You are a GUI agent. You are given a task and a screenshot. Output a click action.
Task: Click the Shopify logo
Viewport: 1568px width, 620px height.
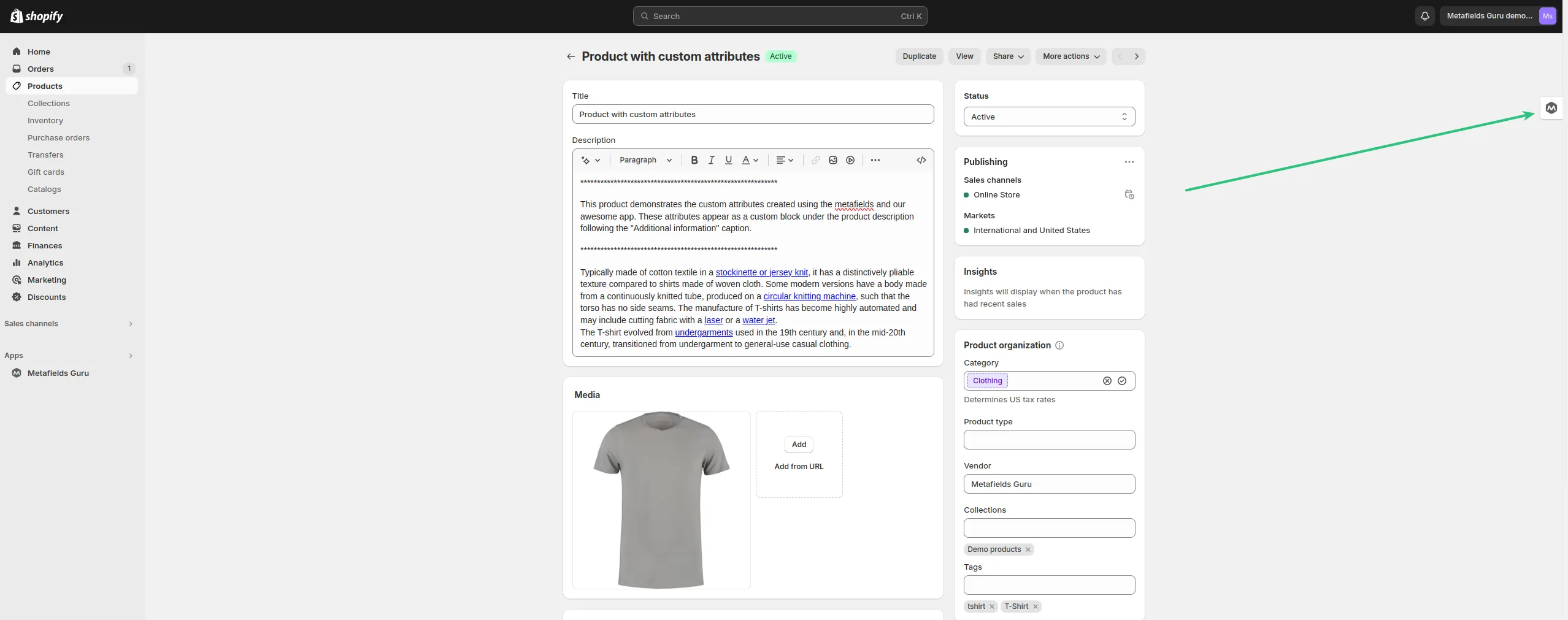click(37, 16)
